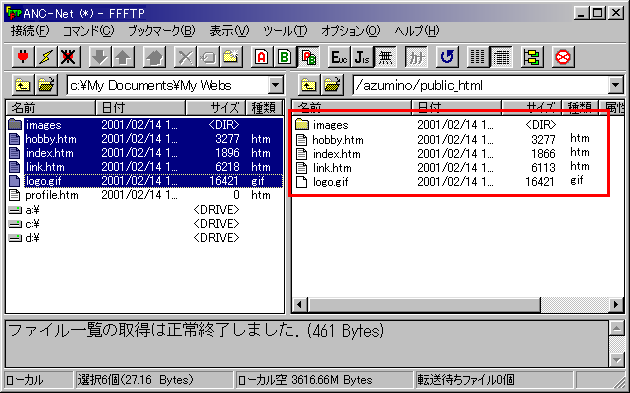Click remote pane scroll left arrow

pos(300,305)
